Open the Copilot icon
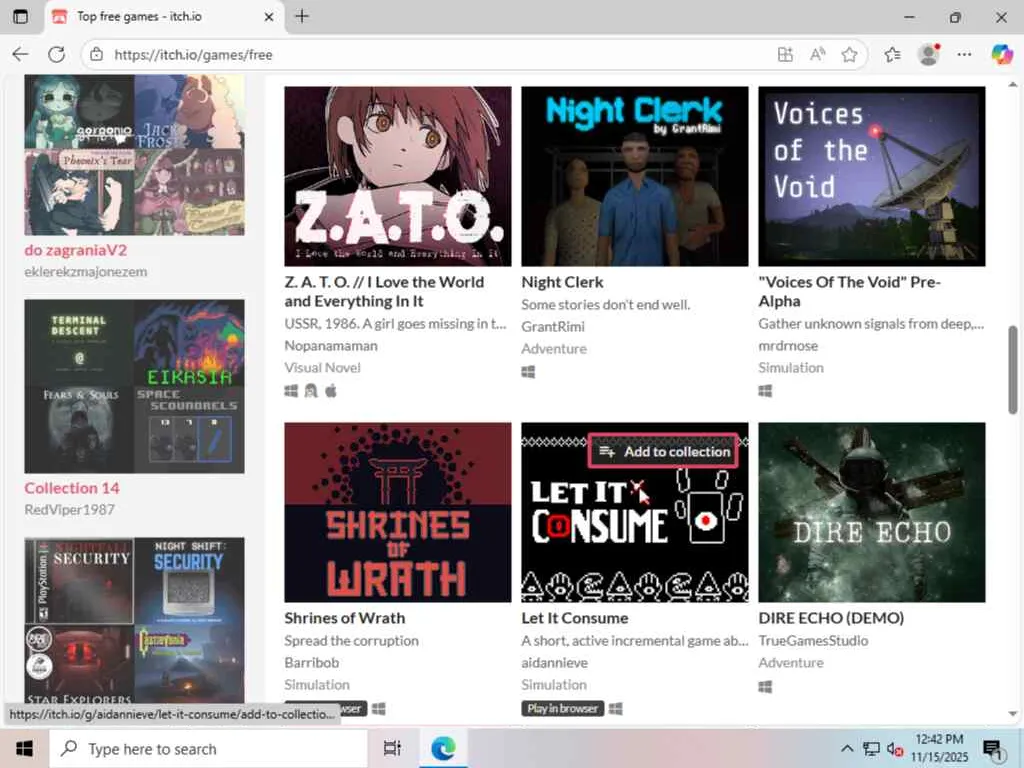The height and width of the screenshot is (768, 1024). click(x=1002, y=55)
